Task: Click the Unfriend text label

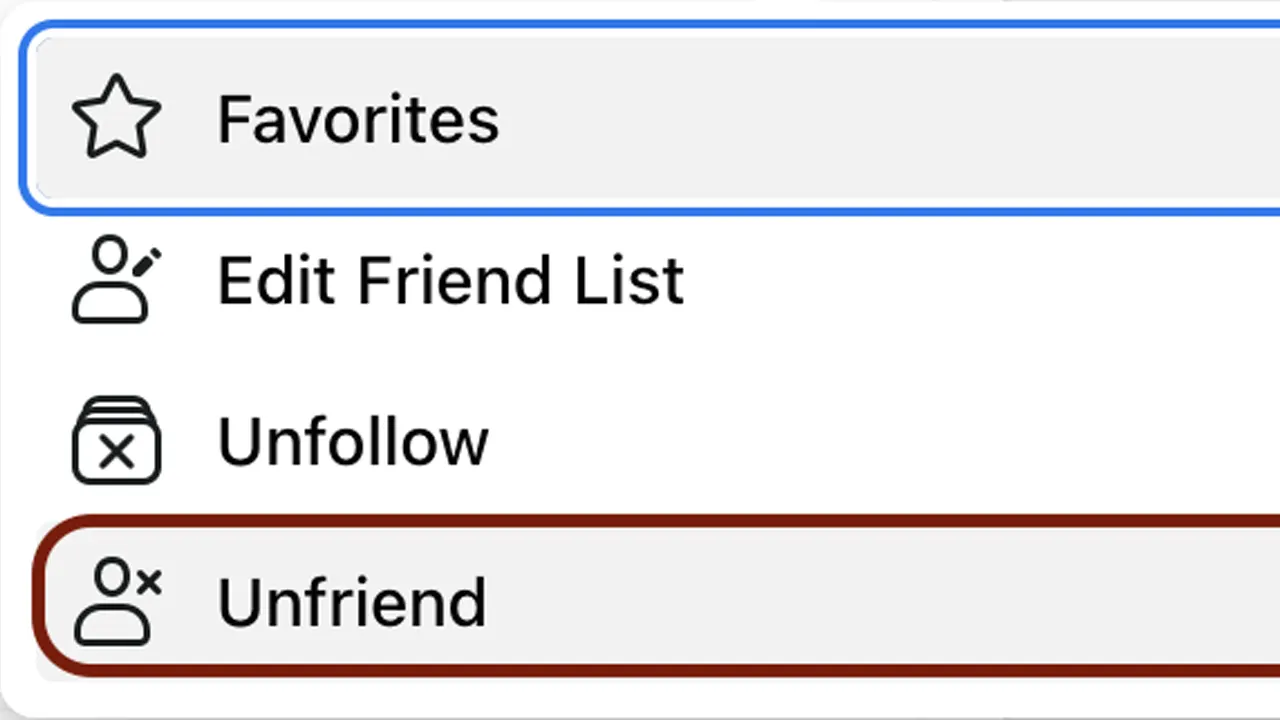Action: [351, 601]
